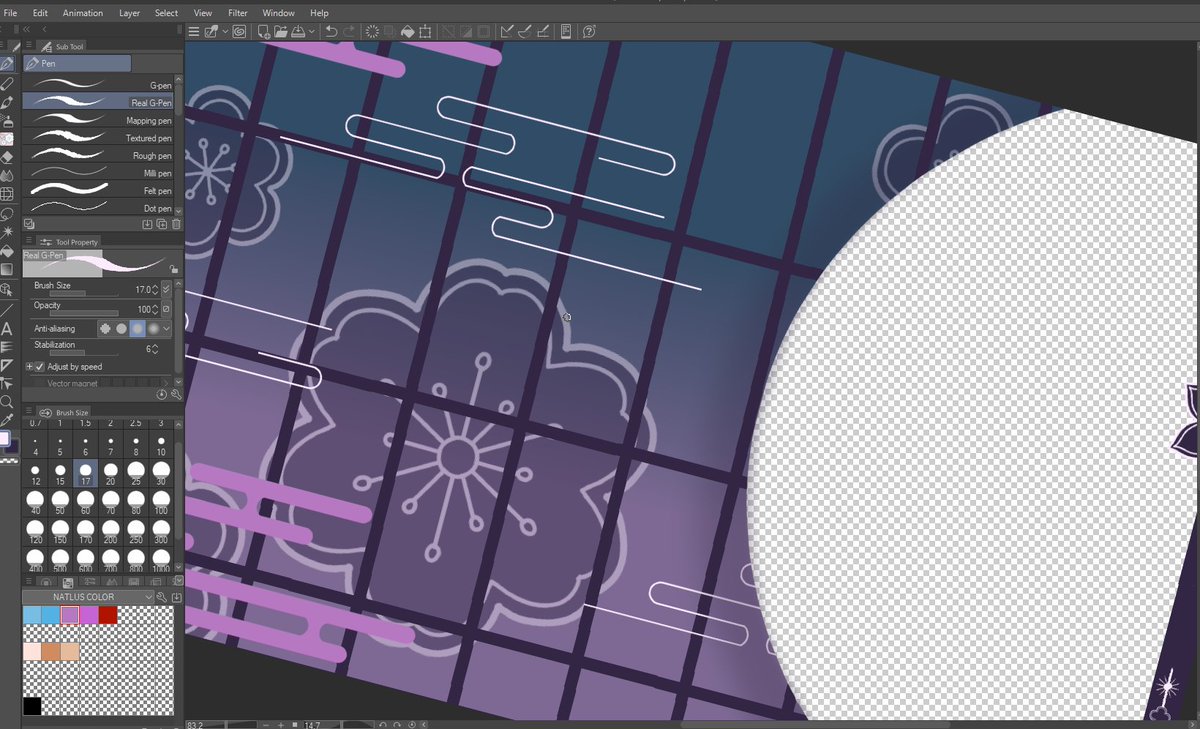This screenshot has width=1200, height=729.
Task: Click hamburger menu icon in command bar
Action: pos(193,31)
